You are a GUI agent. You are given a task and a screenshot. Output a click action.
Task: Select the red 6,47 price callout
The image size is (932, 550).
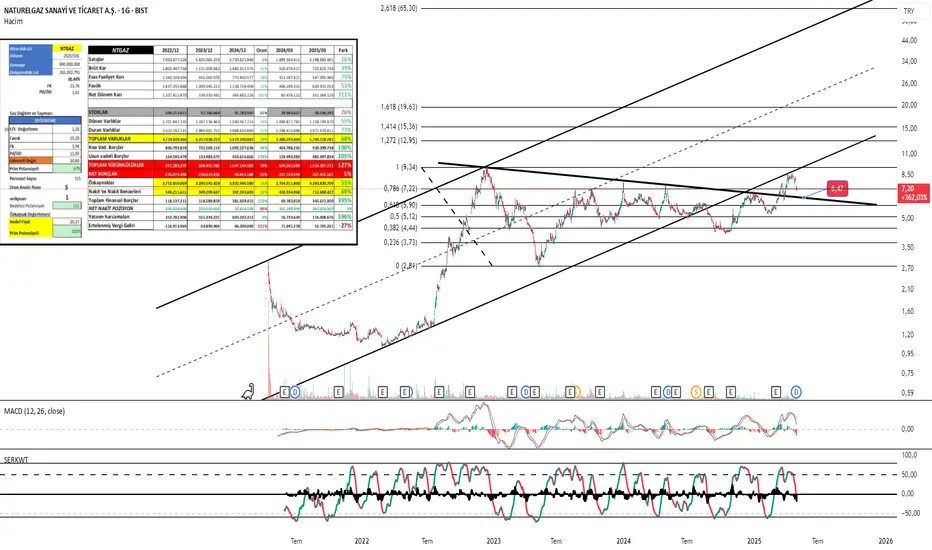tap(837, 188)
